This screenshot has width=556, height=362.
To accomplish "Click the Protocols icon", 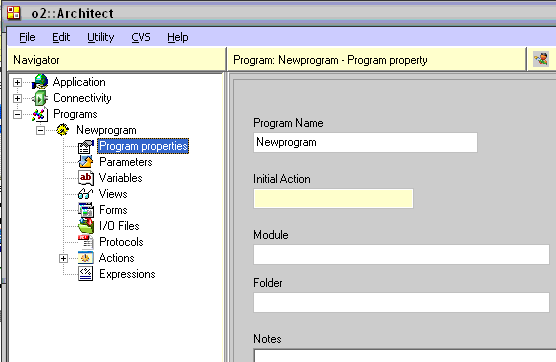I will pos(86,242).
